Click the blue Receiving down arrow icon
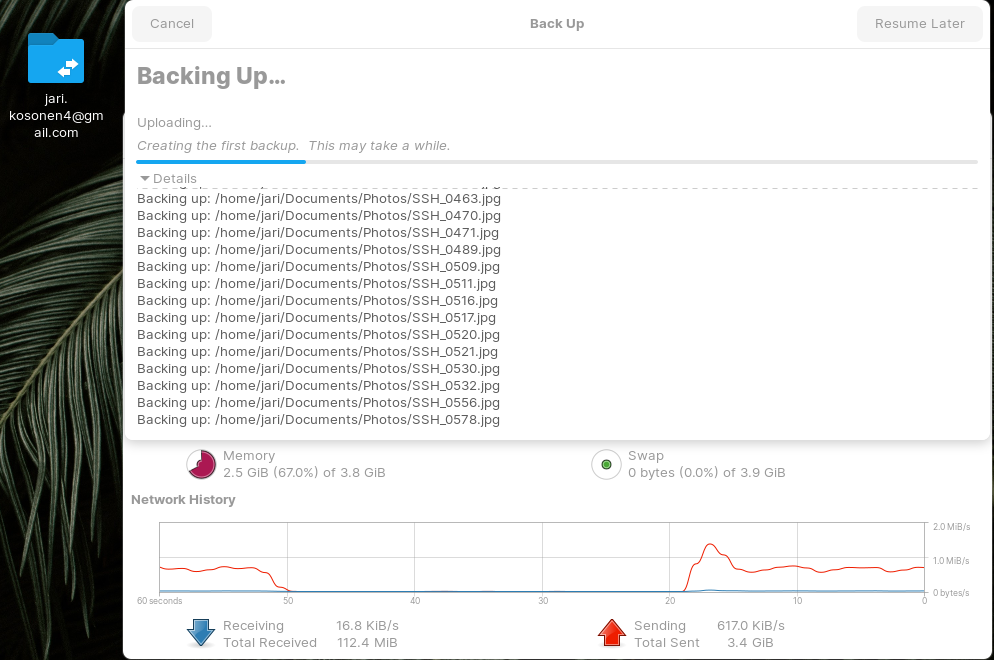This screenshot has height=660, width=994. (201, 633)
